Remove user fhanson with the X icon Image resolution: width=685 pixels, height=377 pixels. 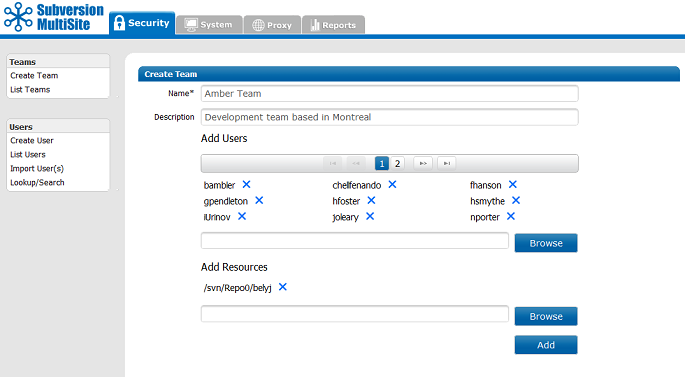click(x=512, y=184)
